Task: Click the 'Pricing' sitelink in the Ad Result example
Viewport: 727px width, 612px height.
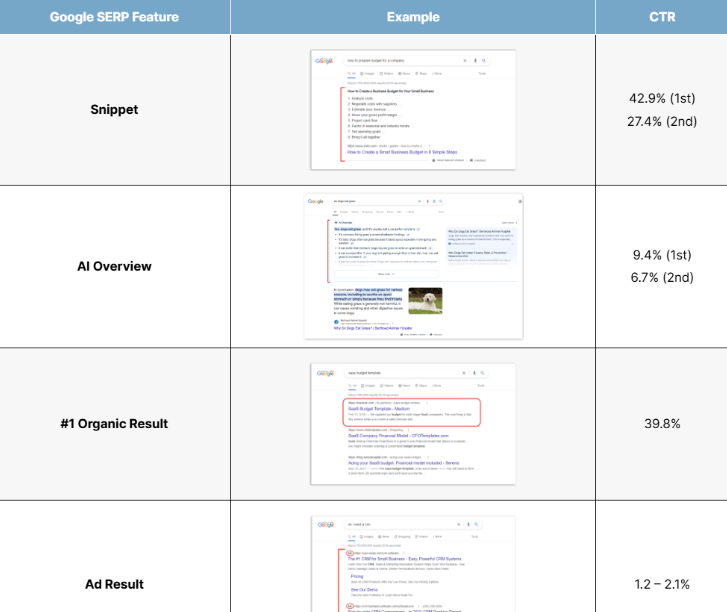Action: 357,576
